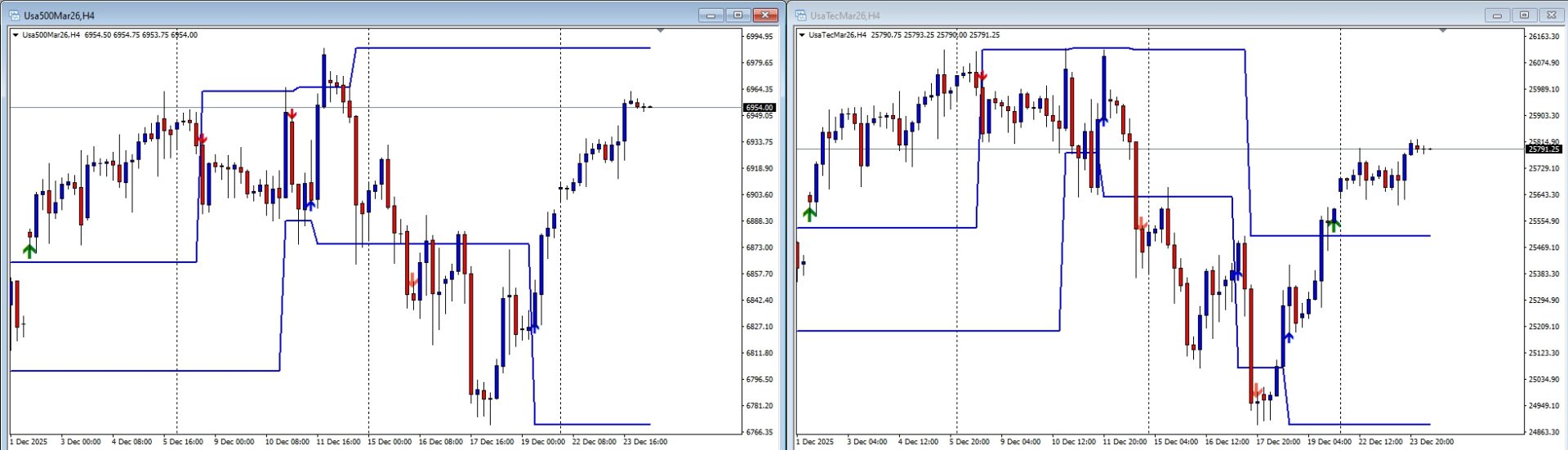Click the red down arrow near 6964 on Usa500
Image resolution: width=1568 pixels, height=450 pixels.
tap(292, 114)
